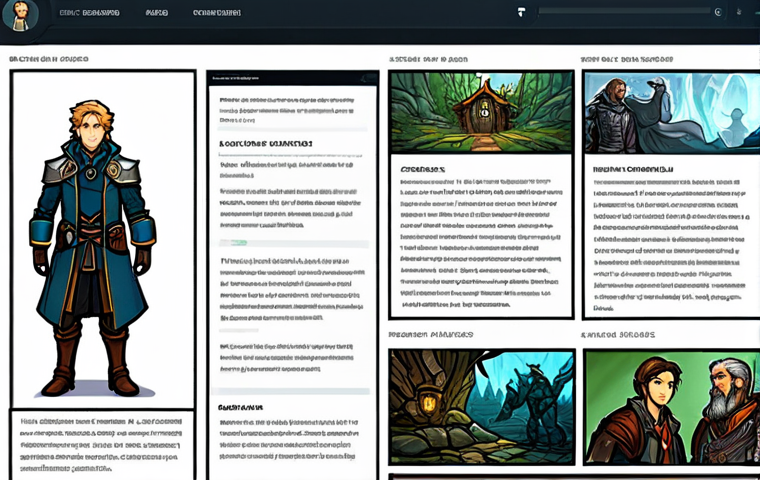760x480 pixels.
Task: Click the bold heading under the cloaked warrior image
Action: coord(633,170)
